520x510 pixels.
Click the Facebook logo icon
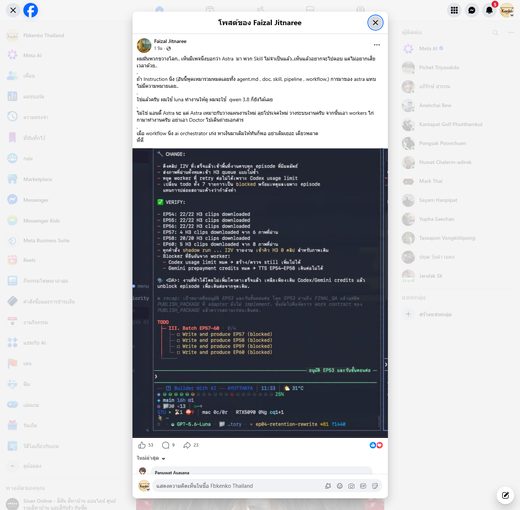(30, 10)
